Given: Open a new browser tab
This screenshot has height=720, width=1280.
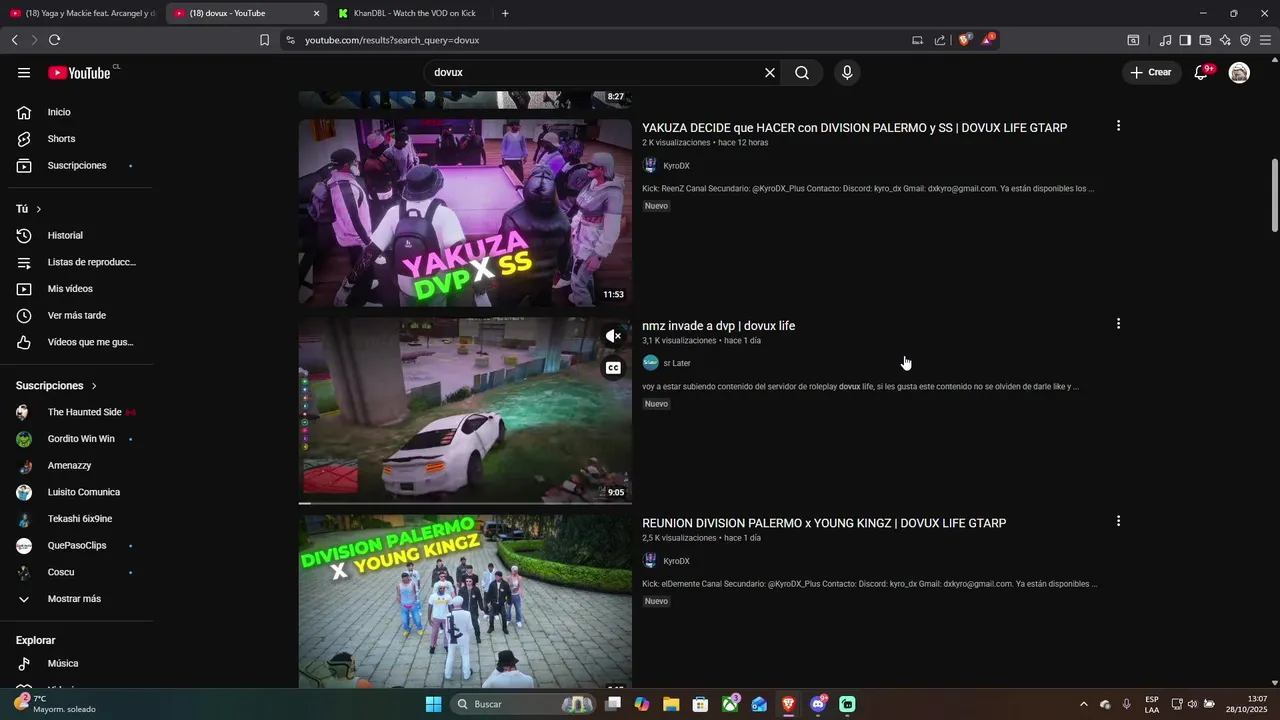Looking at the screenshot, I should pyautogui.click(x=505, y=13).
